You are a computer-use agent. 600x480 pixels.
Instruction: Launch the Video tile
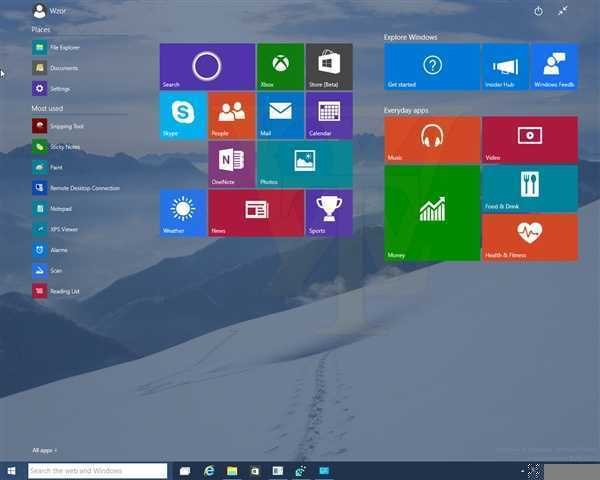(x=530, y=140)
